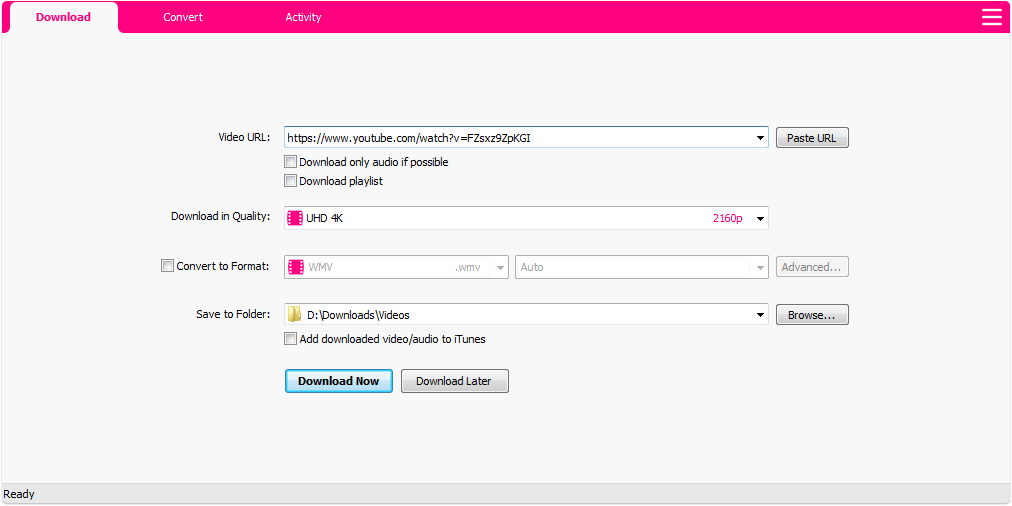Viewport: 1012px width, 506px height.
Task: Switch to the Download tab
Action: coord(63,17)
